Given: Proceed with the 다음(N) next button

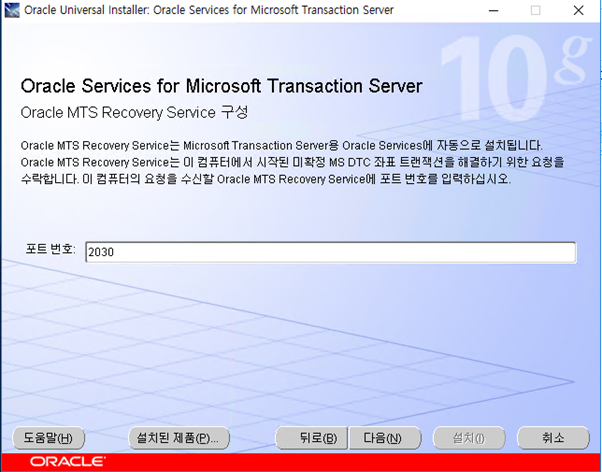Looking at the screenshot, I should pyautogui.click(x=385, y=438).
